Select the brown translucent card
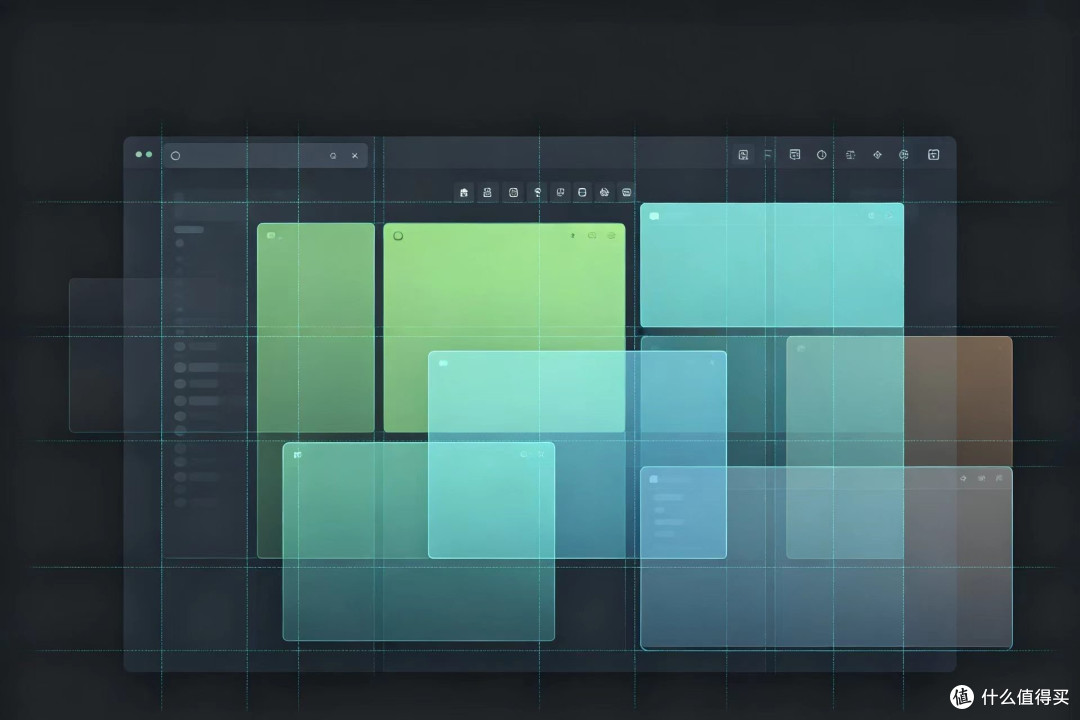The height and width of the screenshot is (720, 1080). coord(958,401)
